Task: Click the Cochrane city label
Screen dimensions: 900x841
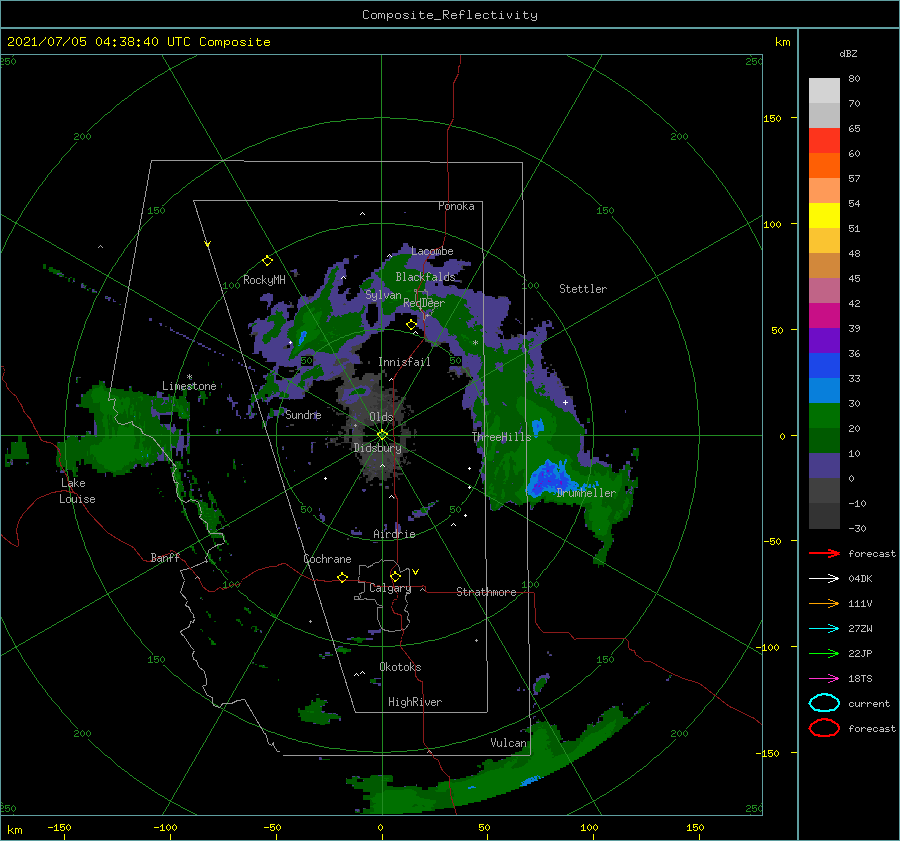Action: pyautogui.click(x=327, y=559)
